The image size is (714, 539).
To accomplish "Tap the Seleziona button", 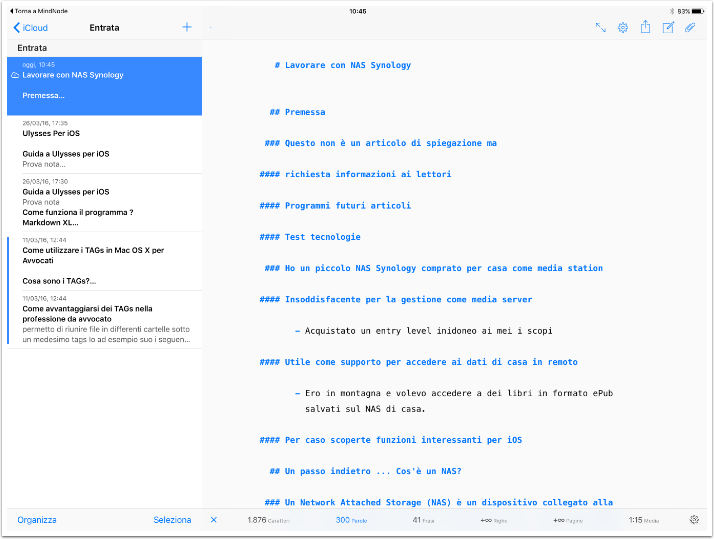I will click(172, 520).
